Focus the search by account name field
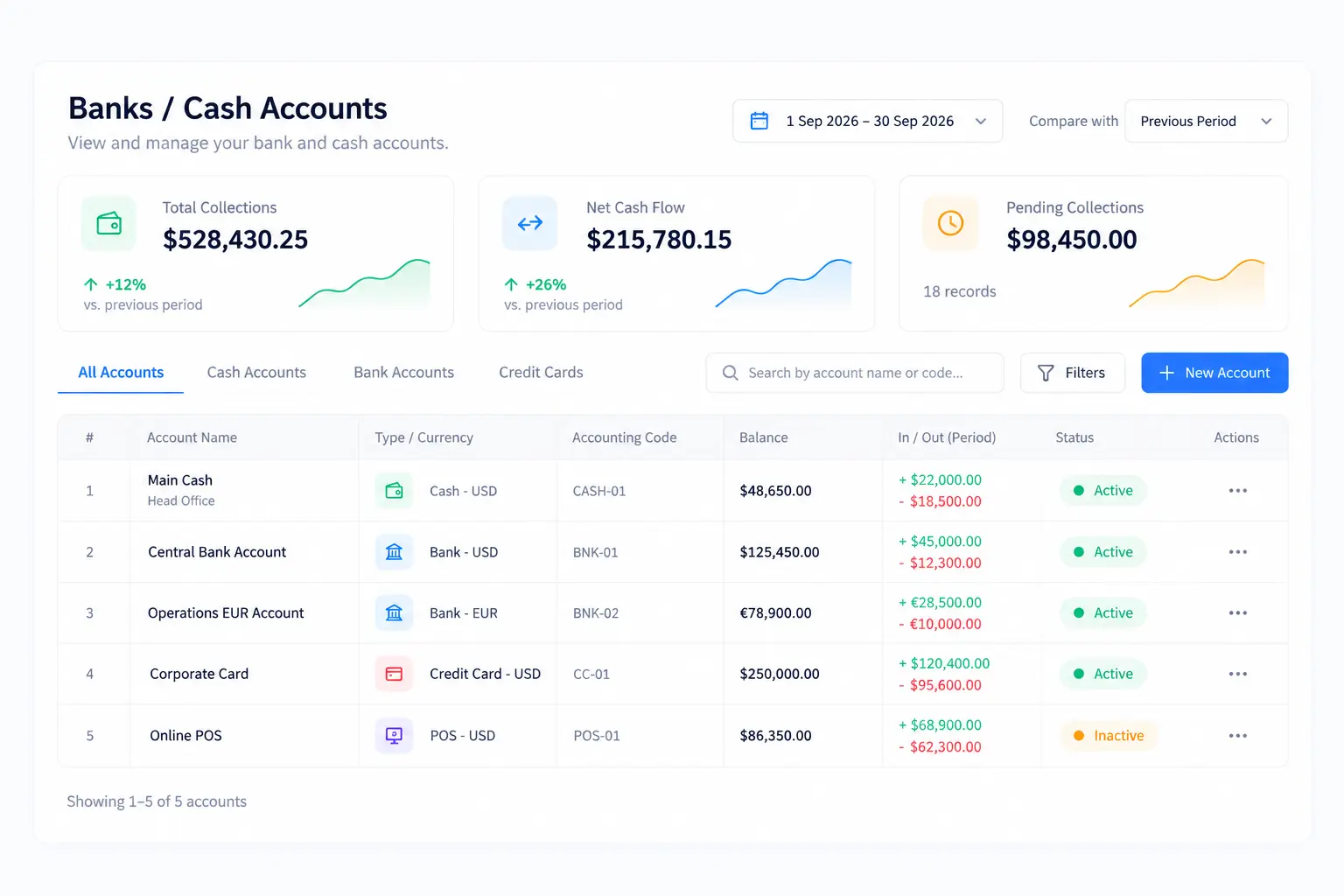 click(855, 373)
